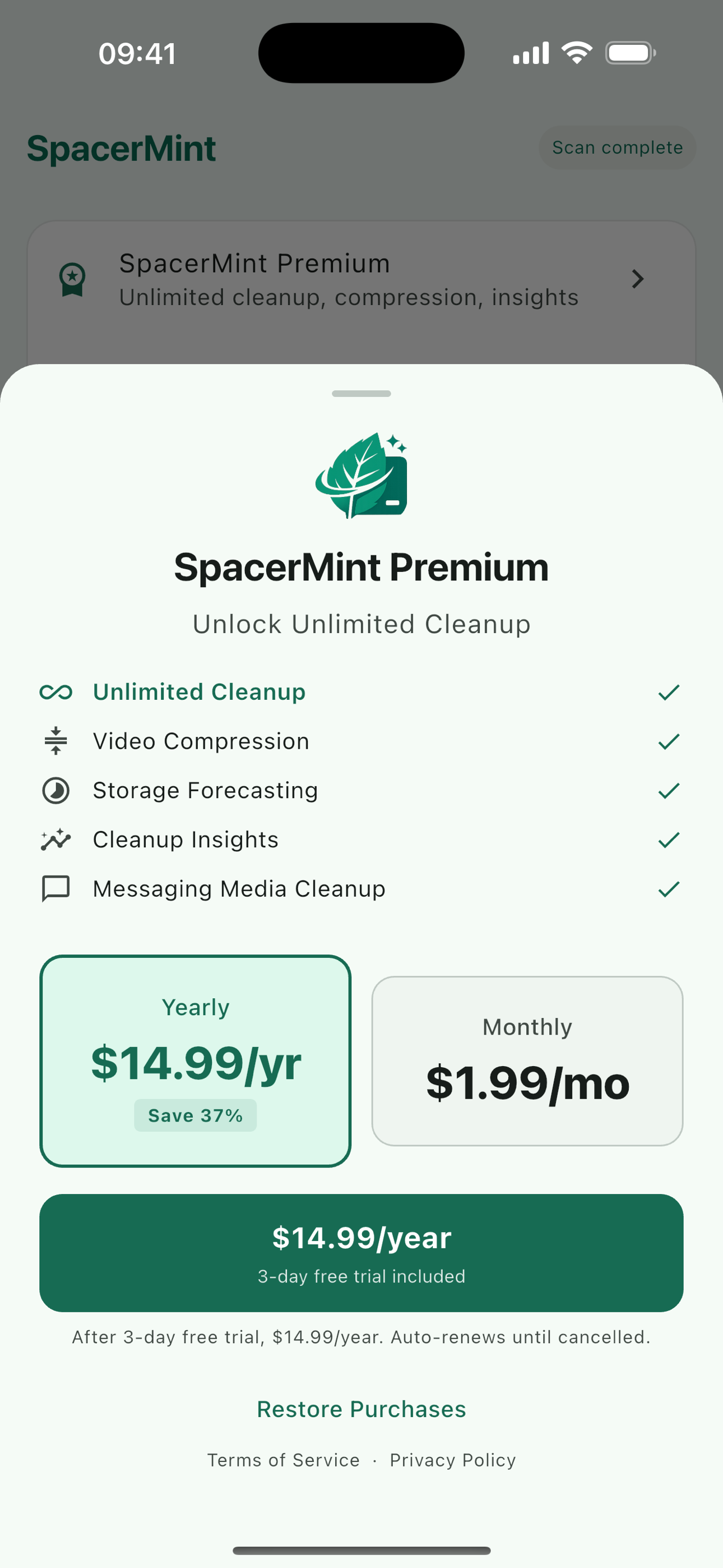The height and width of the screenshot is (1568, 723).
Task: Select the Yearly $14.99 plan option
Action: pyautogui.click(x=196, y=1062)
